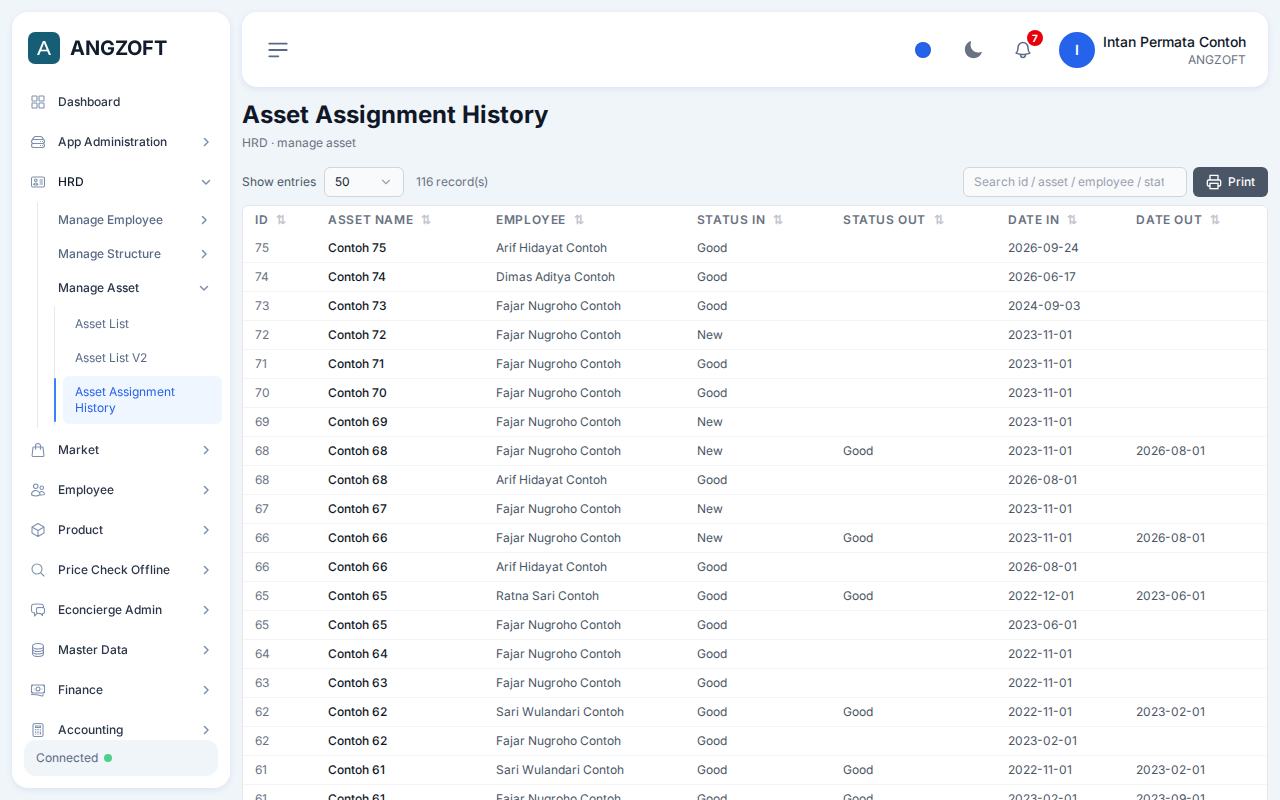Click Date In 2026-09-24 cell
The width and height of the screenshot is (1280, 800).
pos(1043,248)
